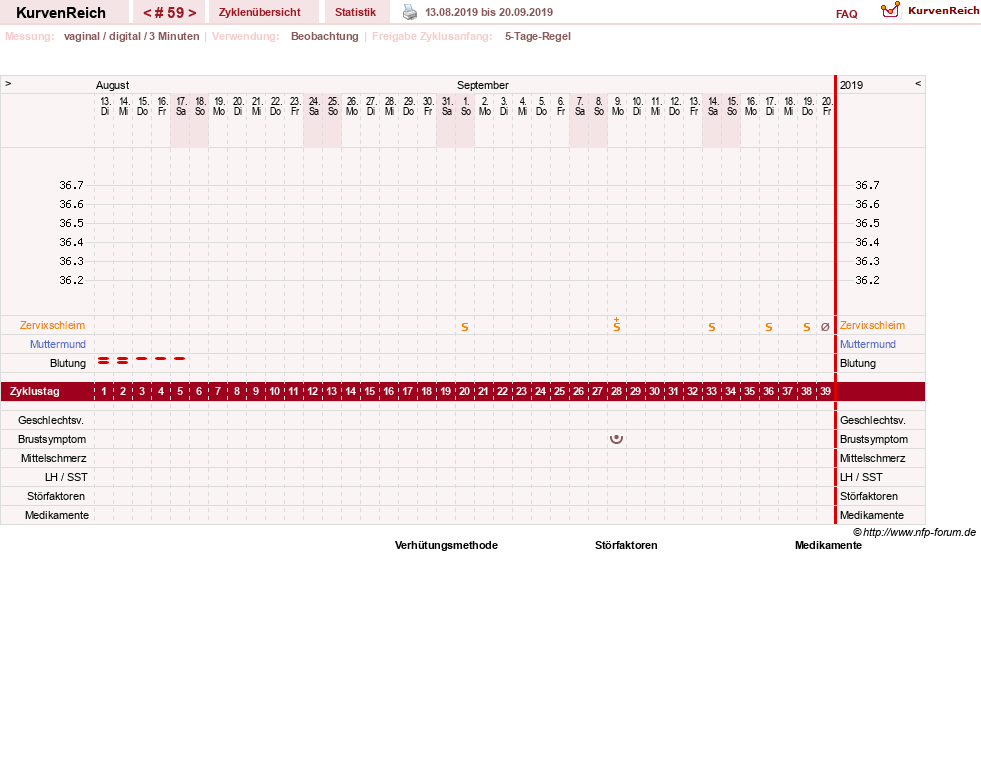Click the '<' arrow right of 2019
The height and width of the screenshot is (784, 981).
[x=918, y=83]
